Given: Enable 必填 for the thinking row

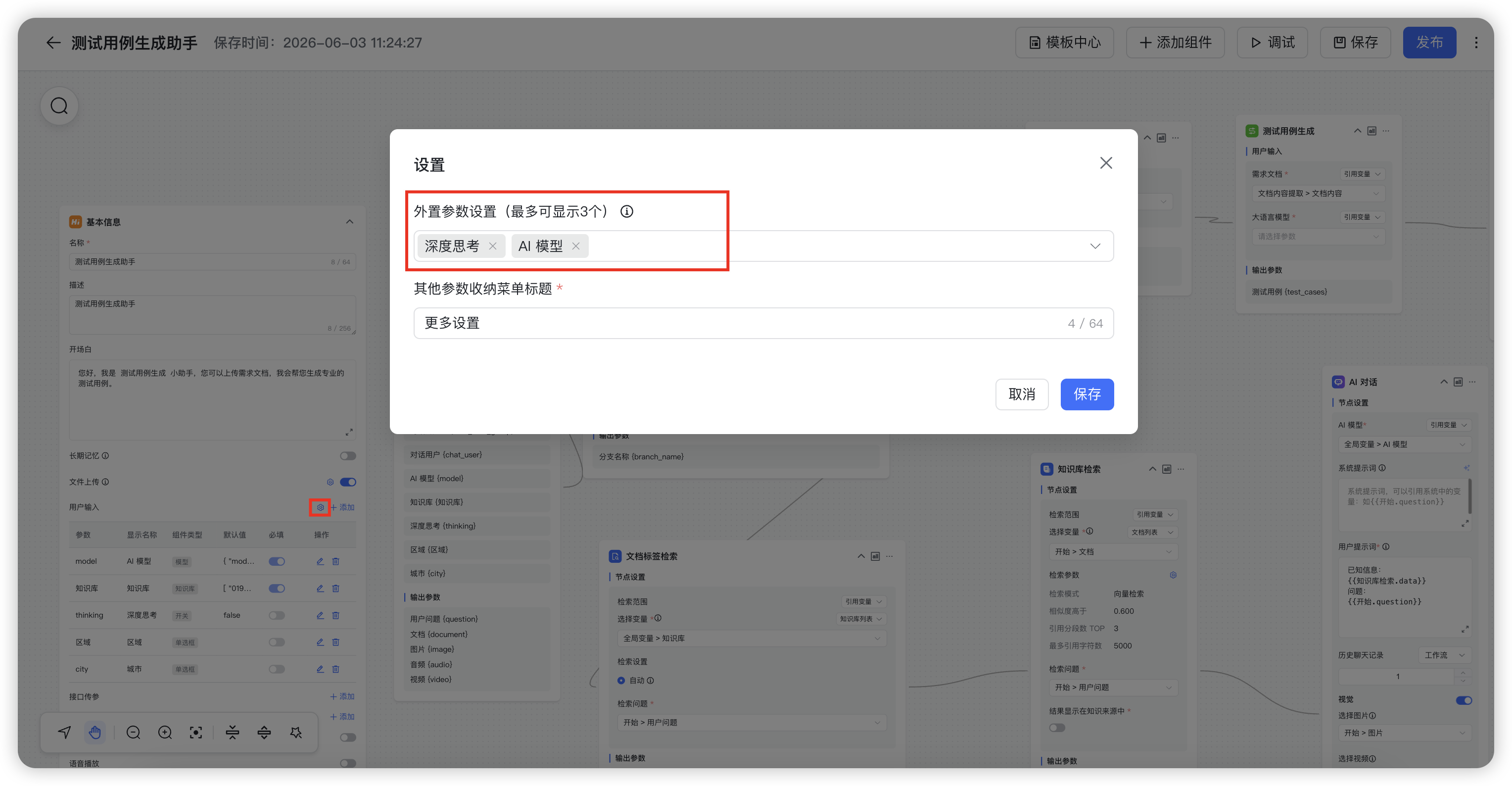Looking at the screenshot, I should (x=277, y=615).
